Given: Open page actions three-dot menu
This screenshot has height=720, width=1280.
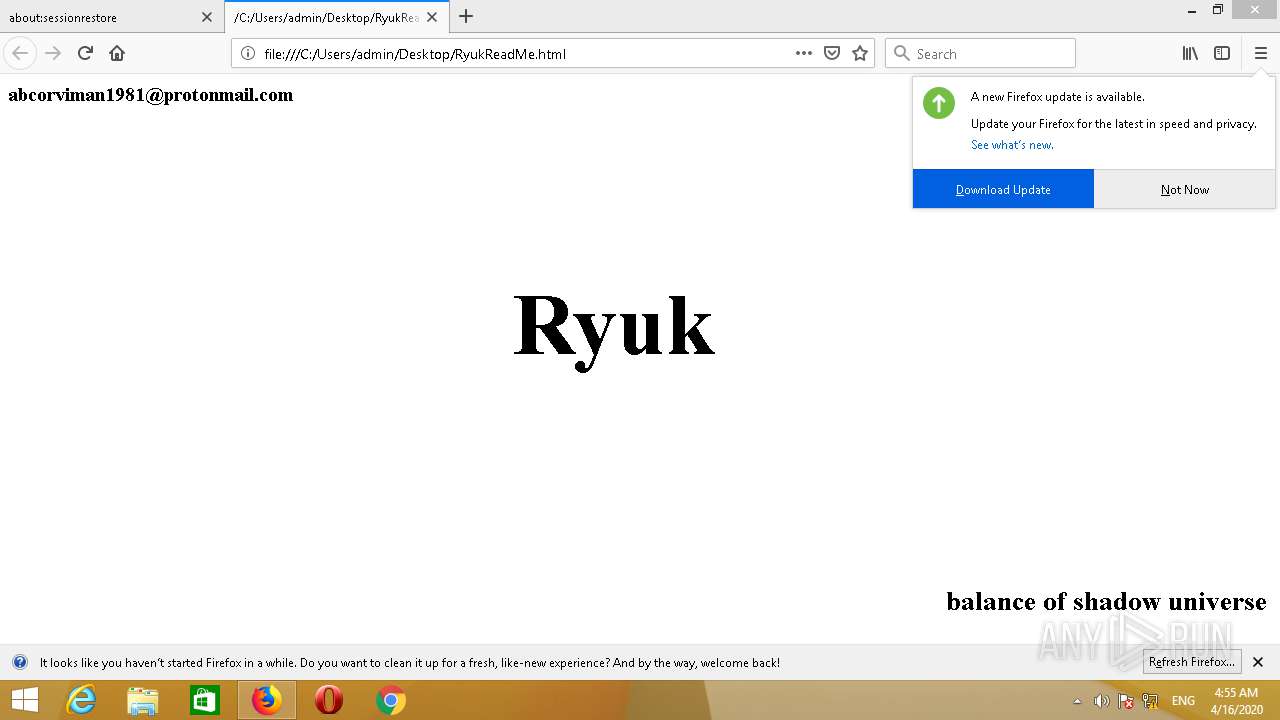Looking at the screenshot, I should pos(804,53).
